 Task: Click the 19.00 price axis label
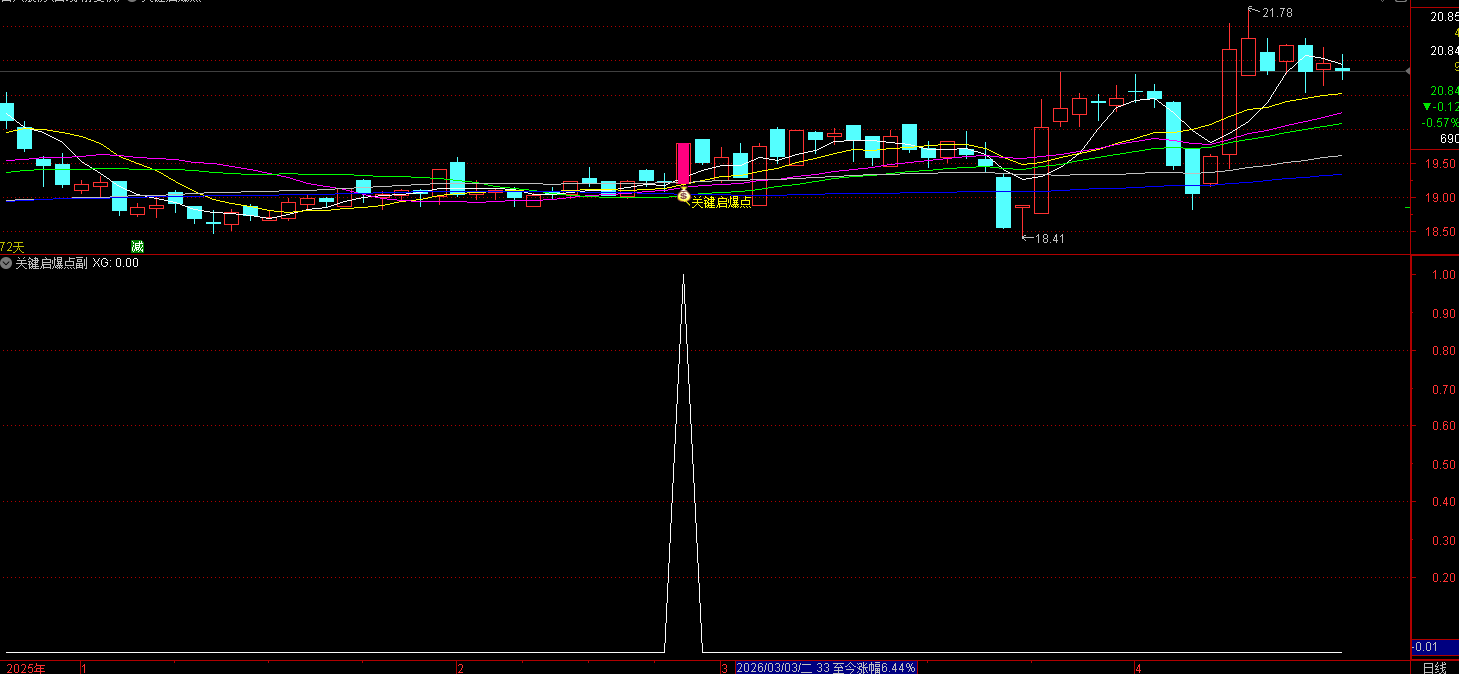pos(1442,198)
